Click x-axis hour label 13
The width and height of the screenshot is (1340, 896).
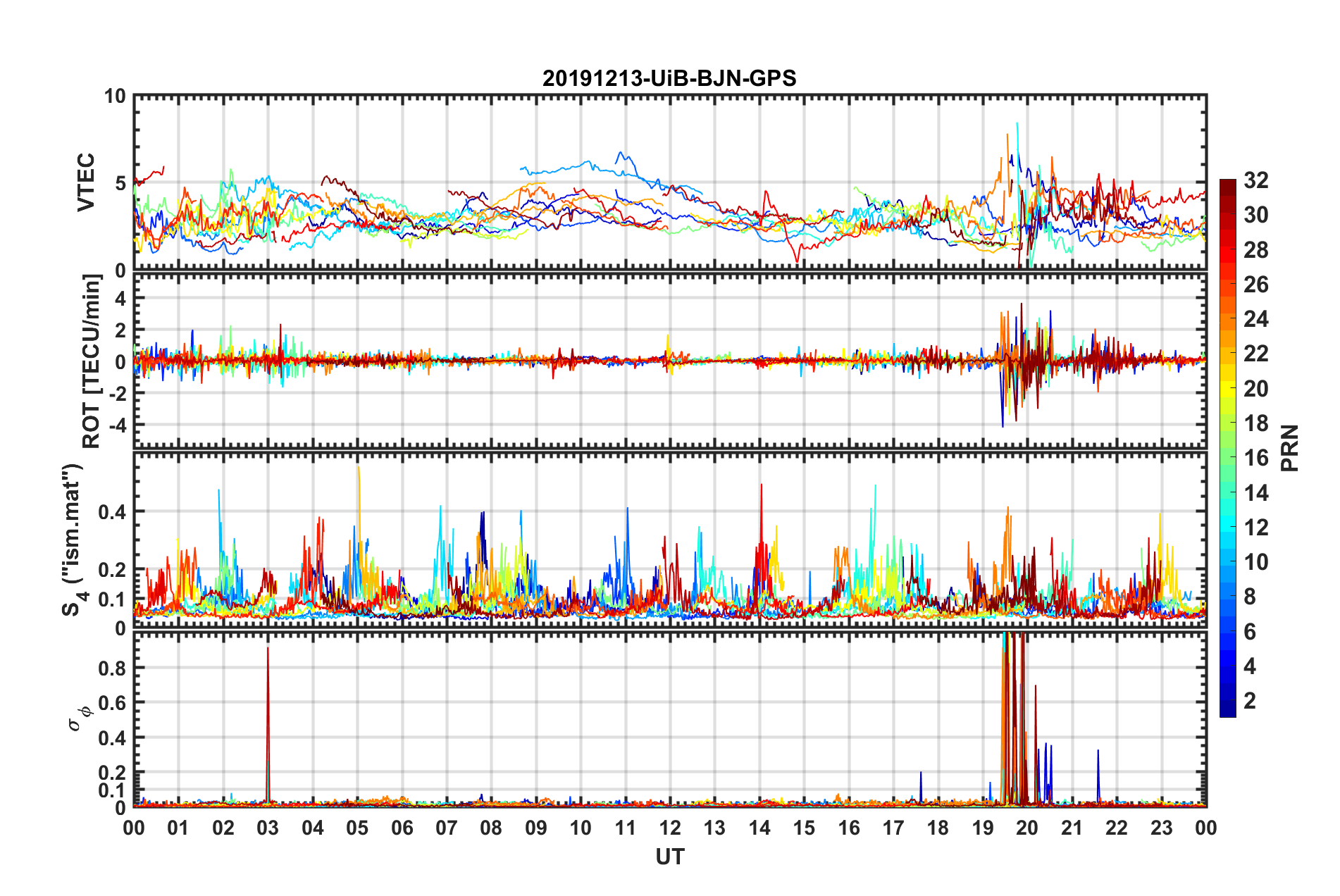[x=714, y=828]
